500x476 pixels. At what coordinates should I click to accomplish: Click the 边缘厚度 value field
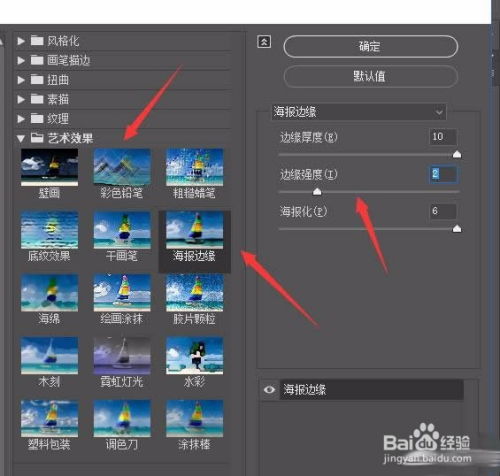click(x=443, y=137)
